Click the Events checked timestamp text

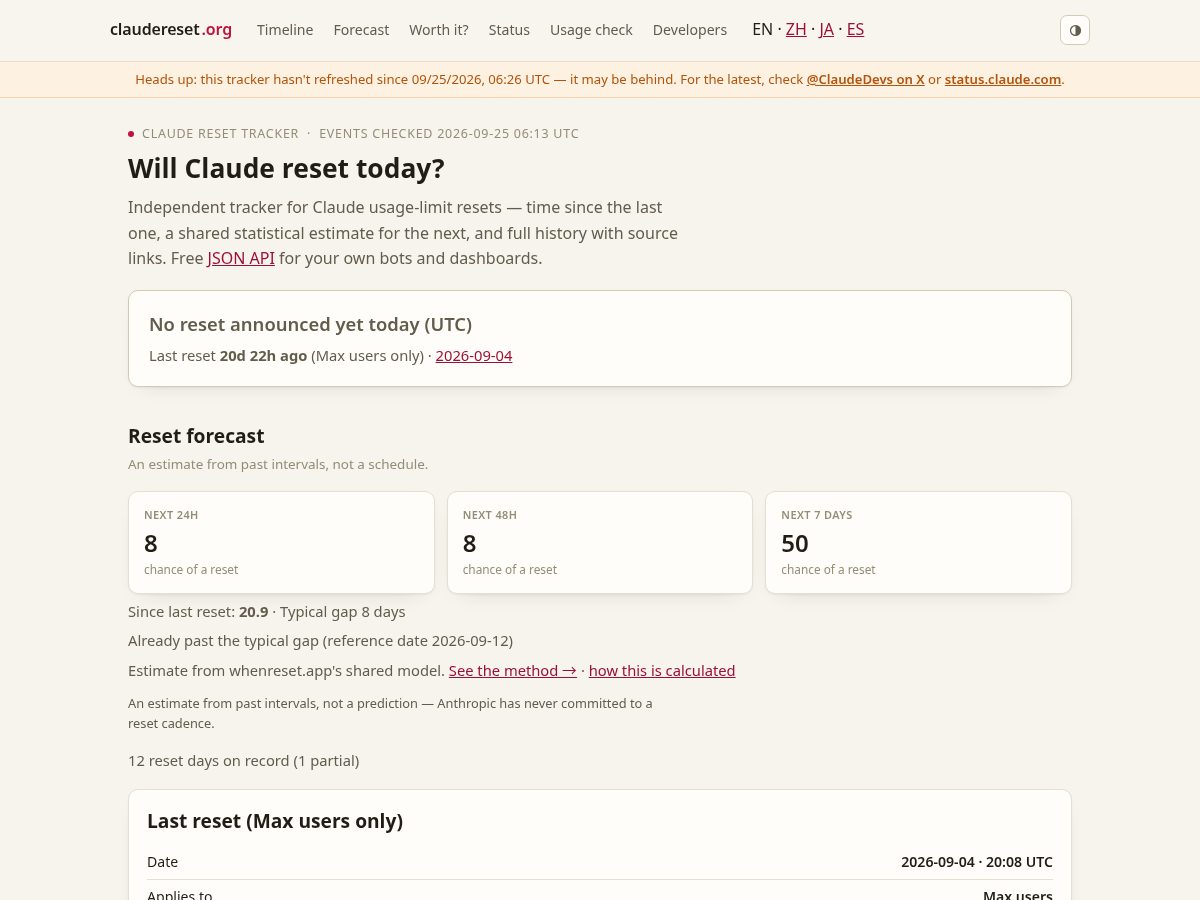pyautogui.click(x=449, y=133)
